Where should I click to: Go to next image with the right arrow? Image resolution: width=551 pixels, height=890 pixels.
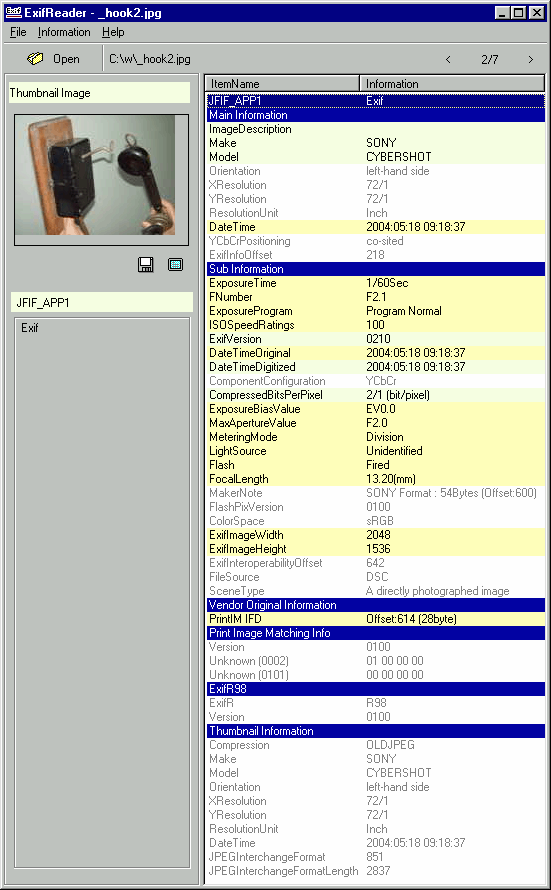[531, 59]
